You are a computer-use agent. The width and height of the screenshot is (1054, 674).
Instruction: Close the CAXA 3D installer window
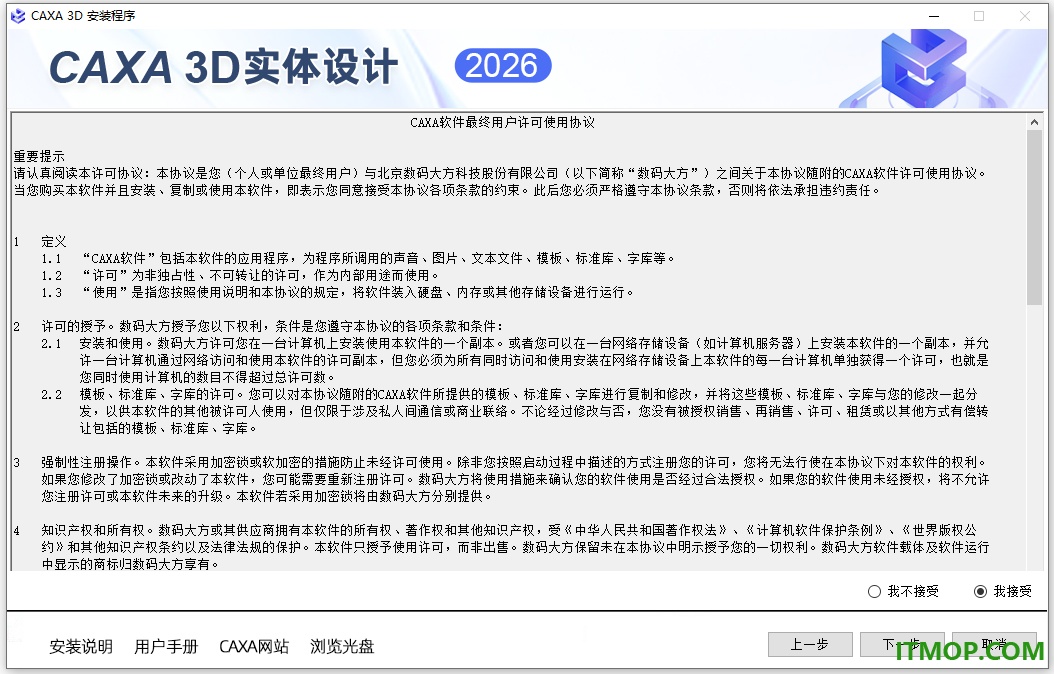1025,16
